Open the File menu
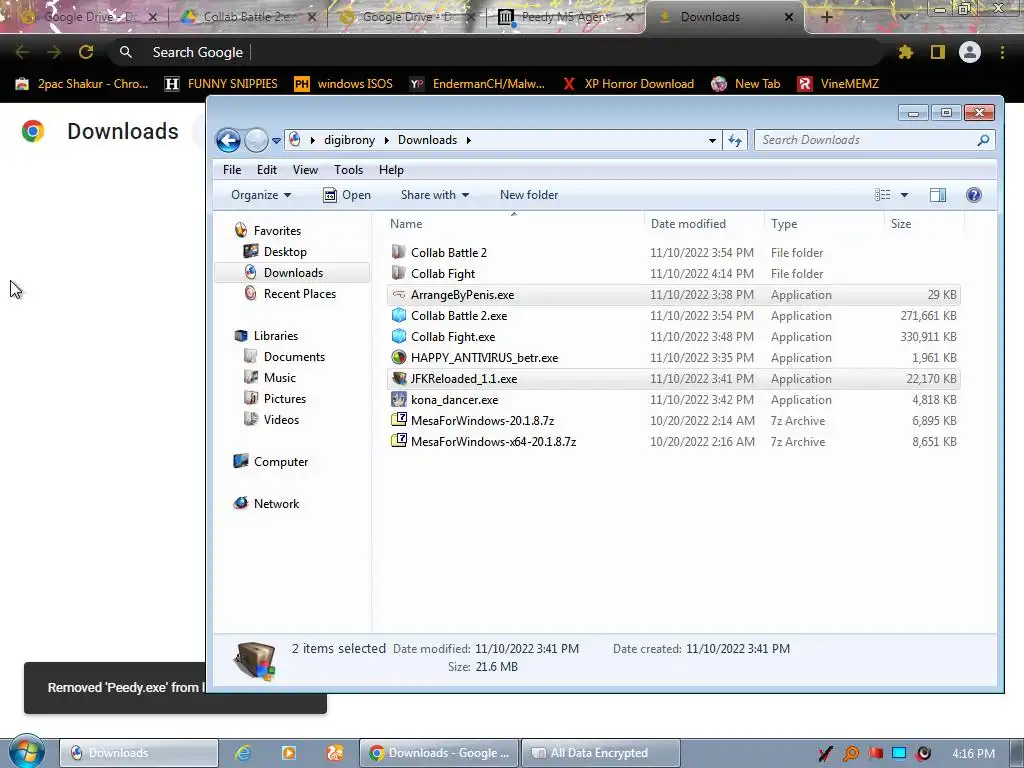 (x=232, y=170)
